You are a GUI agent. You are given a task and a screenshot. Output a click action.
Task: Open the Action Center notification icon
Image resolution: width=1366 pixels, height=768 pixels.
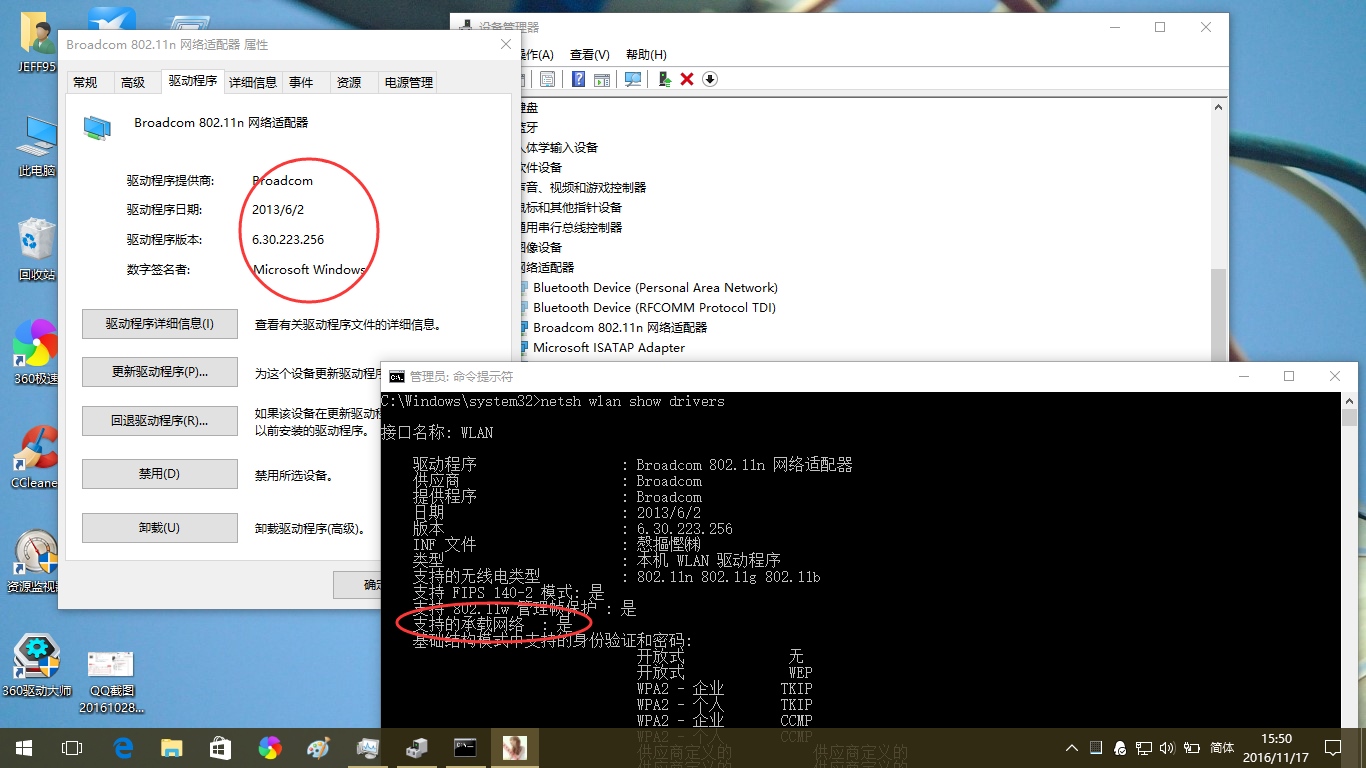(x=1333, y=747)
